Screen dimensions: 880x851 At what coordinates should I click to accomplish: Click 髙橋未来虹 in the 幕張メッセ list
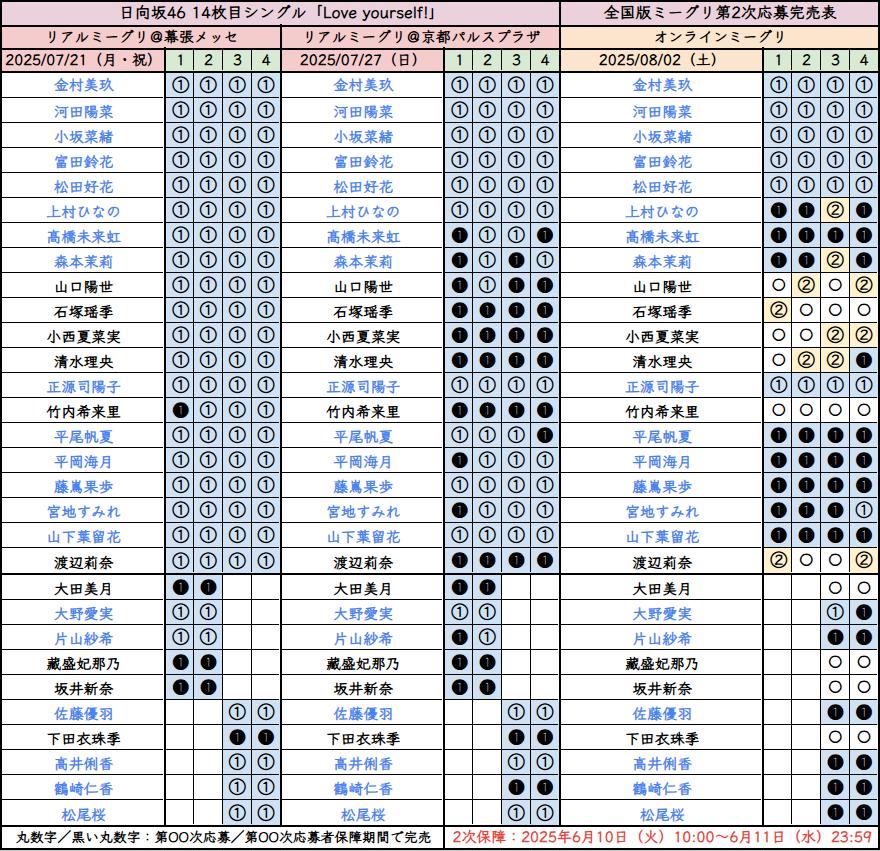pos(84,236)
